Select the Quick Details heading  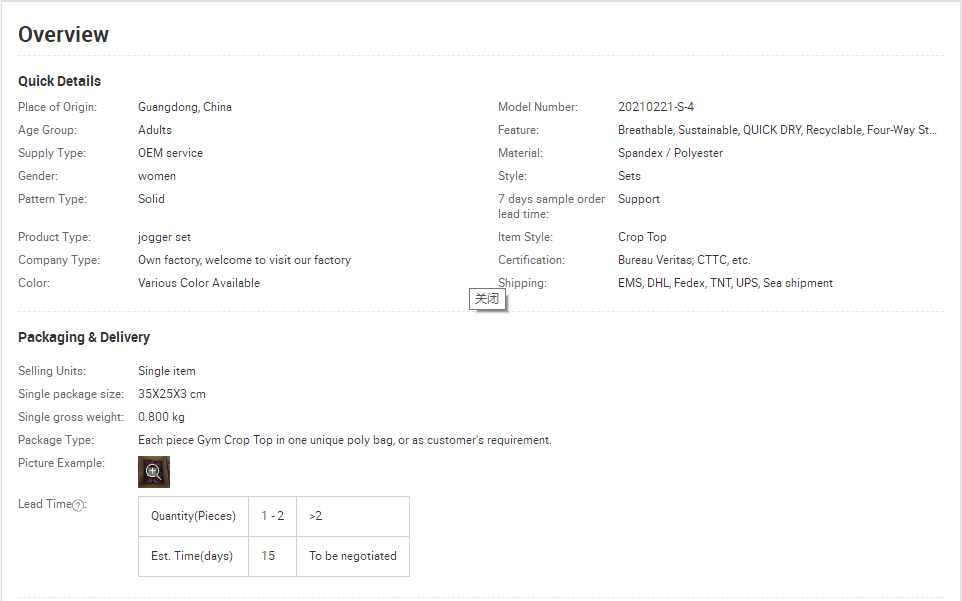pos(60,81)
